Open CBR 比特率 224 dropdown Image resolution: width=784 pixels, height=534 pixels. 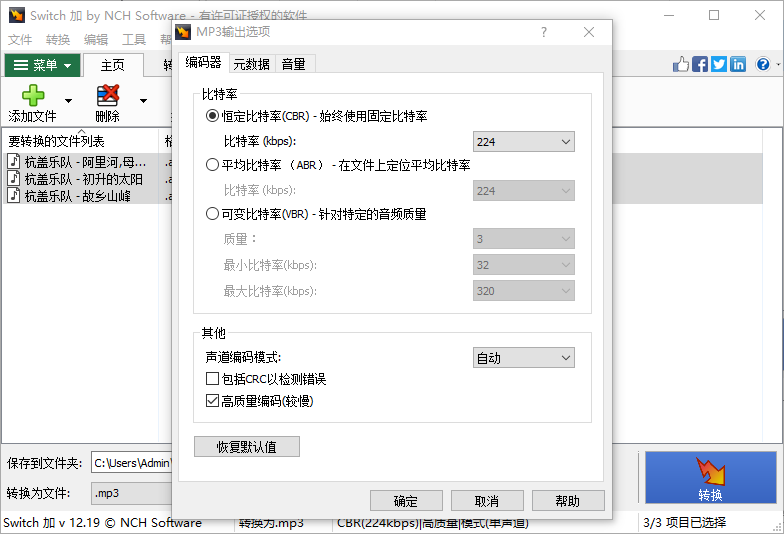(524, 142)
